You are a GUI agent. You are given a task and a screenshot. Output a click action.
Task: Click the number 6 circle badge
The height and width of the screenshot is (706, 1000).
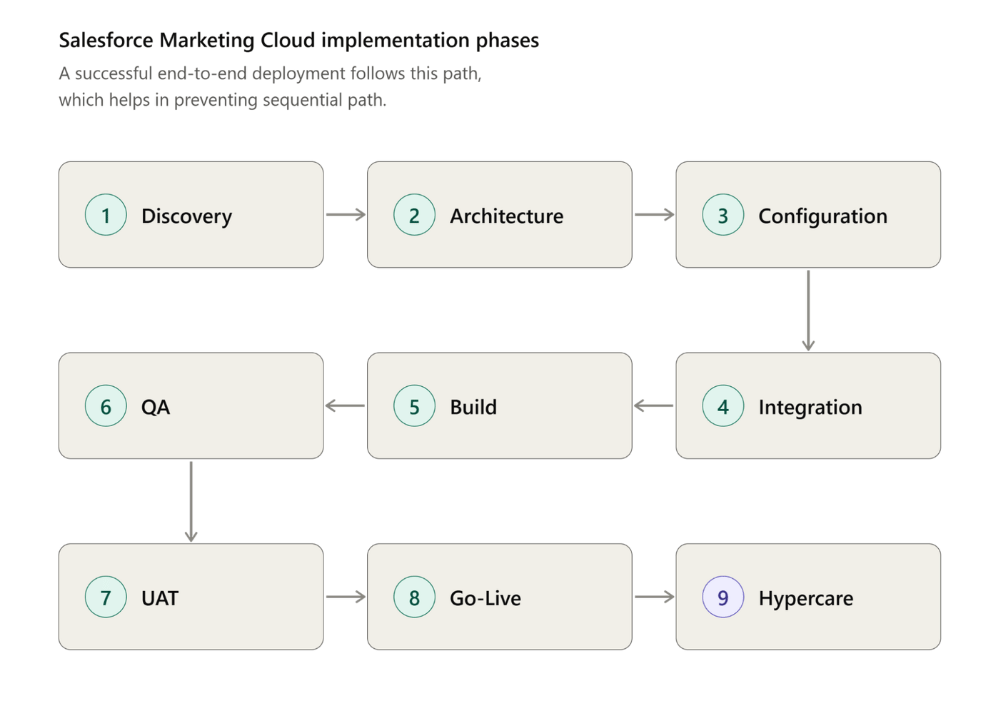[106, 406]
